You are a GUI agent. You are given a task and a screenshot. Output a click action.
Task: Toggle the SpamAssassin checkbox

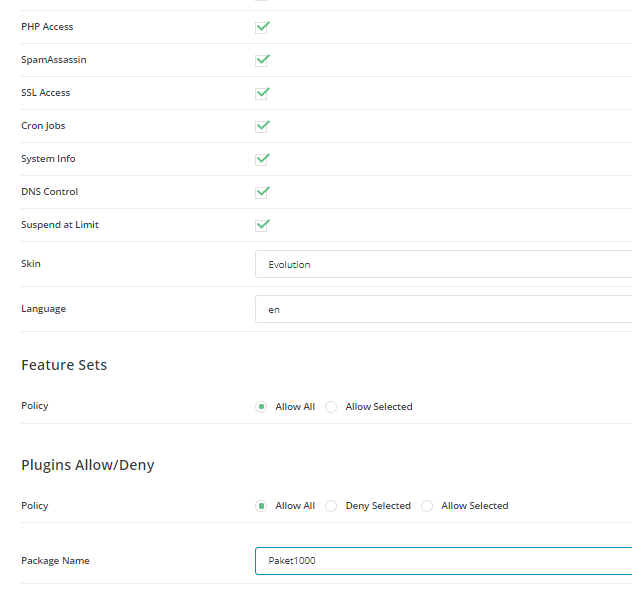click(x=262, y=60)
